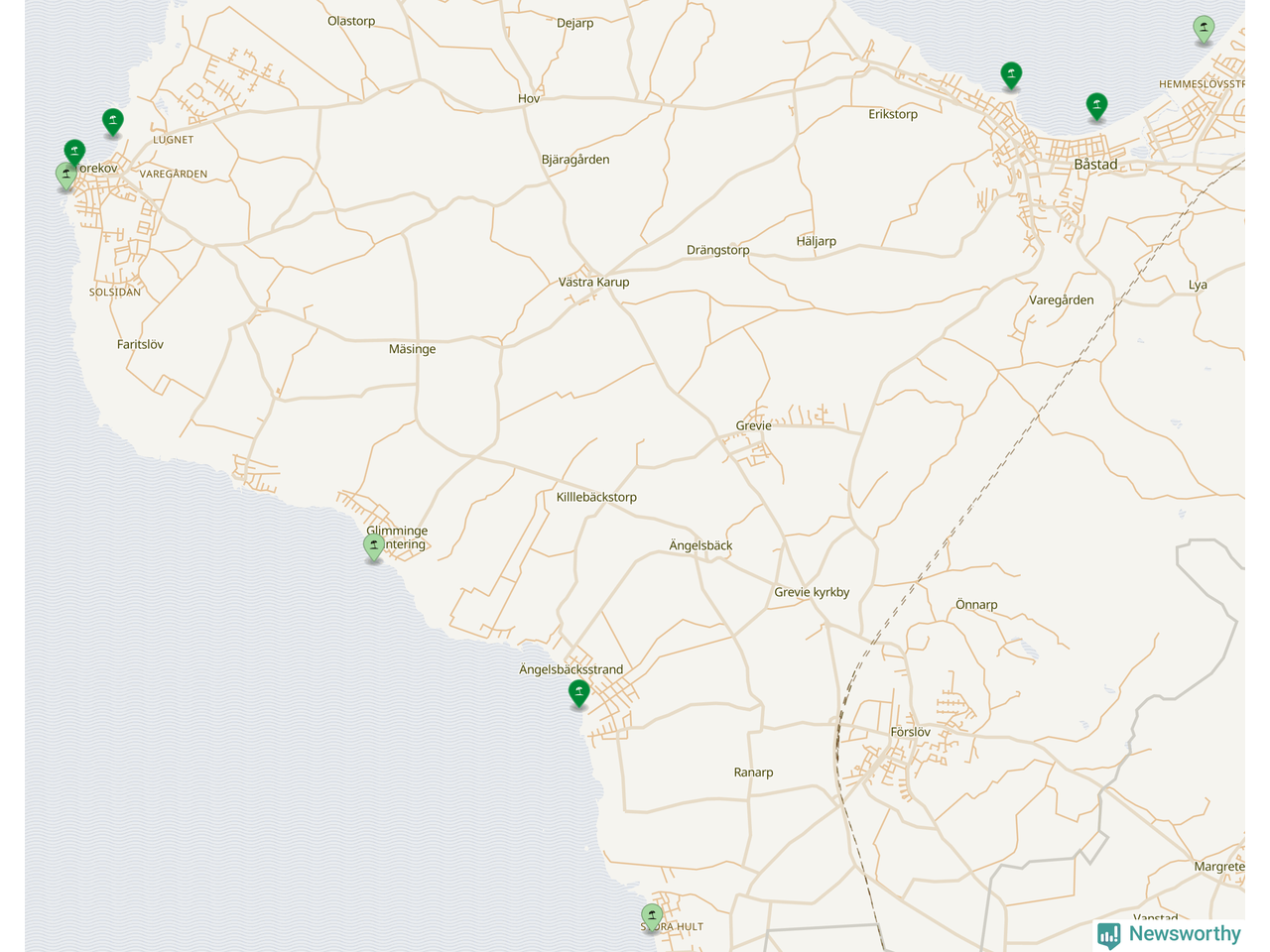Select the Margrete label
The height and width of the screenshot is (952, 1270).
point(1218,867)
